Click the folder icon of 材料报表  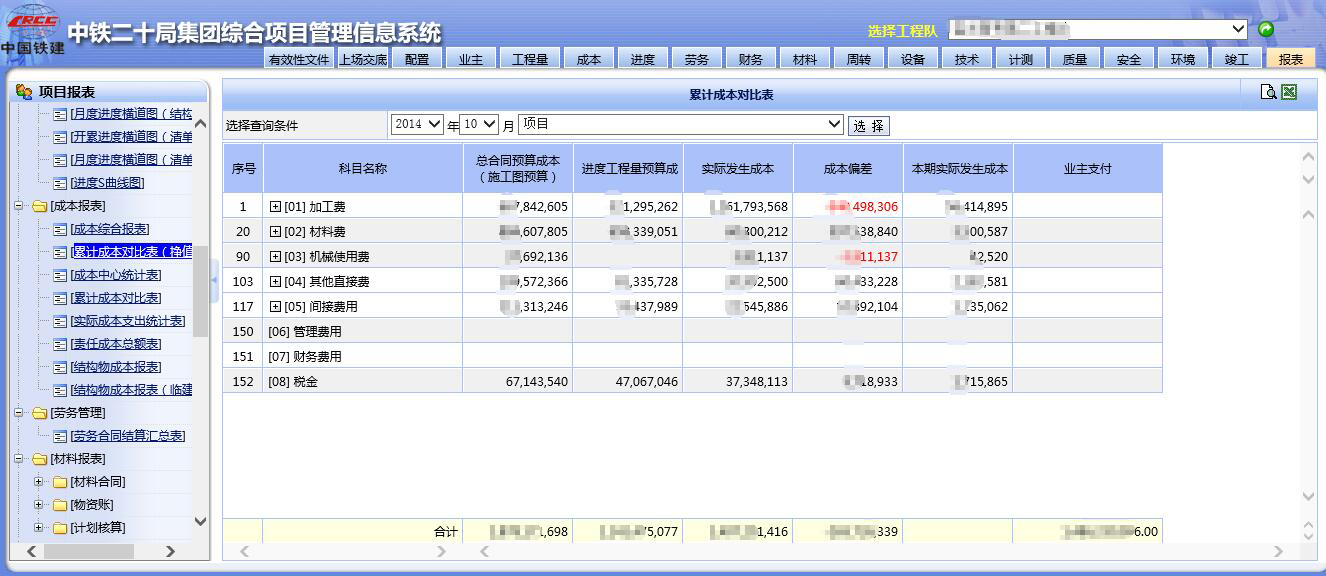click(x=40, y=459)
